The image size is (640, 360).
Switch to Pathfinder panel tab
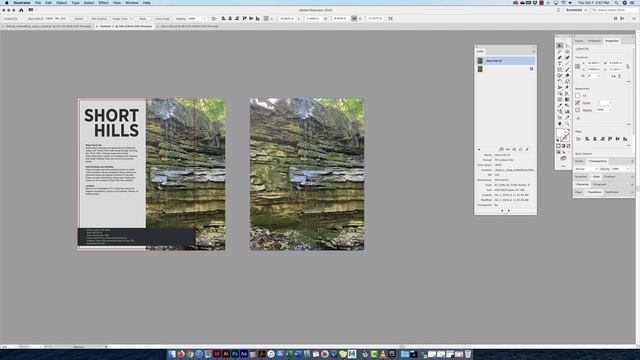(x=612, y=192)
